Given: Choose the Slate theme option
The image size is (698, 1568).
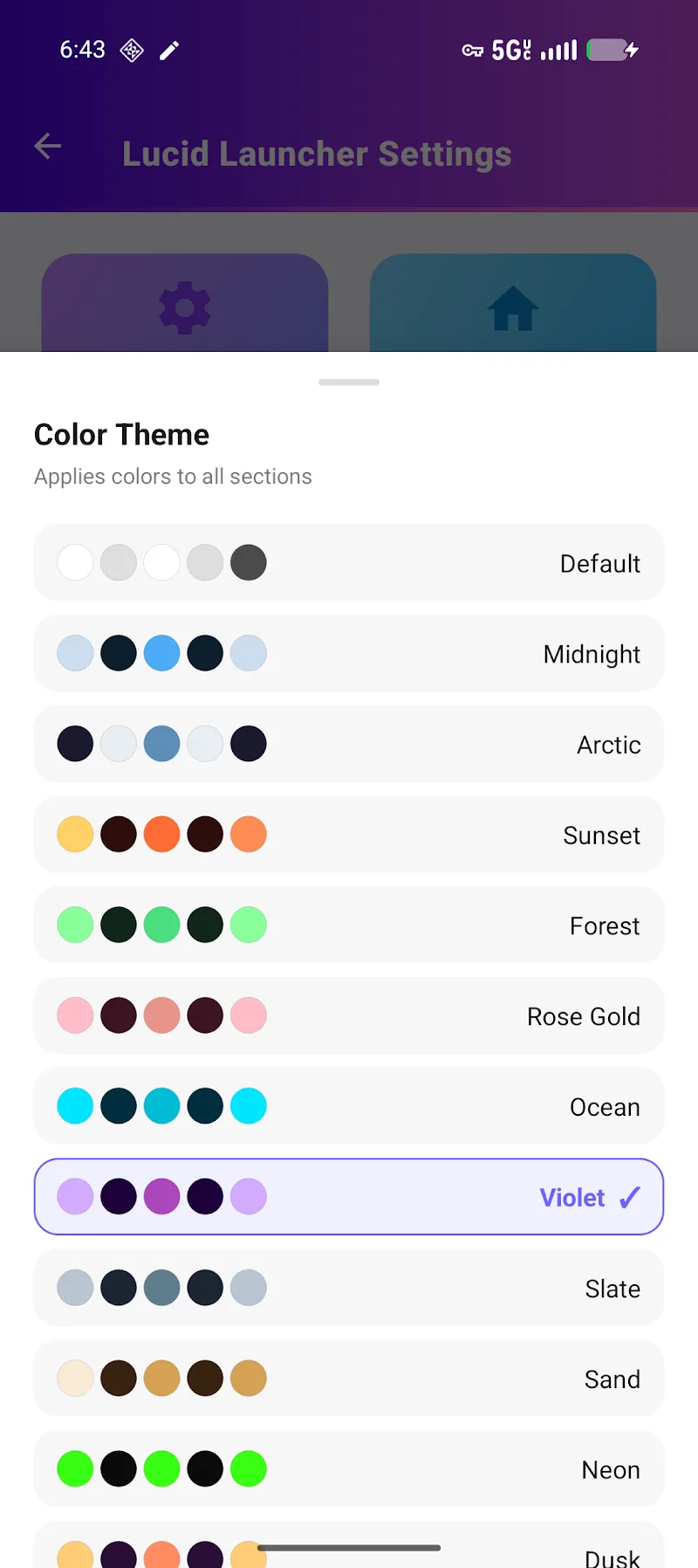Looking at the screenshot, I should [349, 1288].
